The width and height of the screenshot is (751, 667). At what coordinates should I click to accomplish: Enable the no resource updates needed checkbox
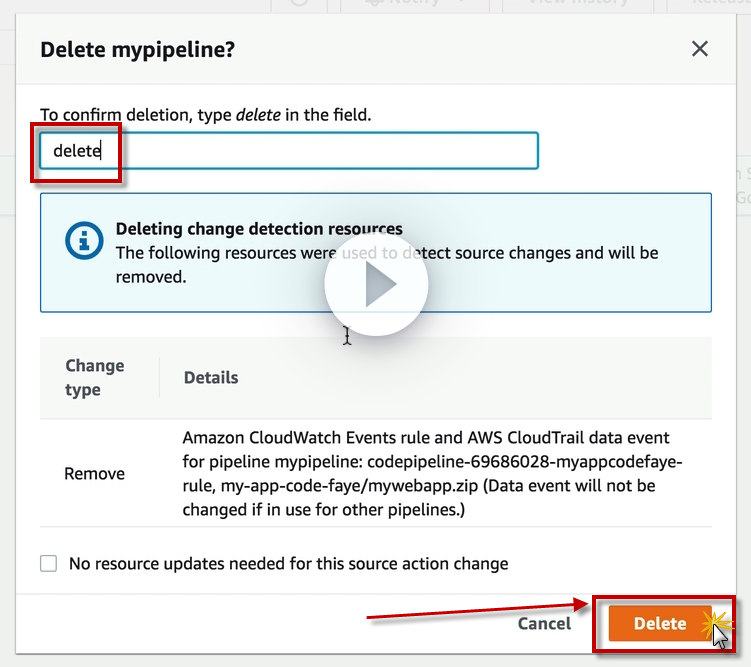(x=49, y=564)
